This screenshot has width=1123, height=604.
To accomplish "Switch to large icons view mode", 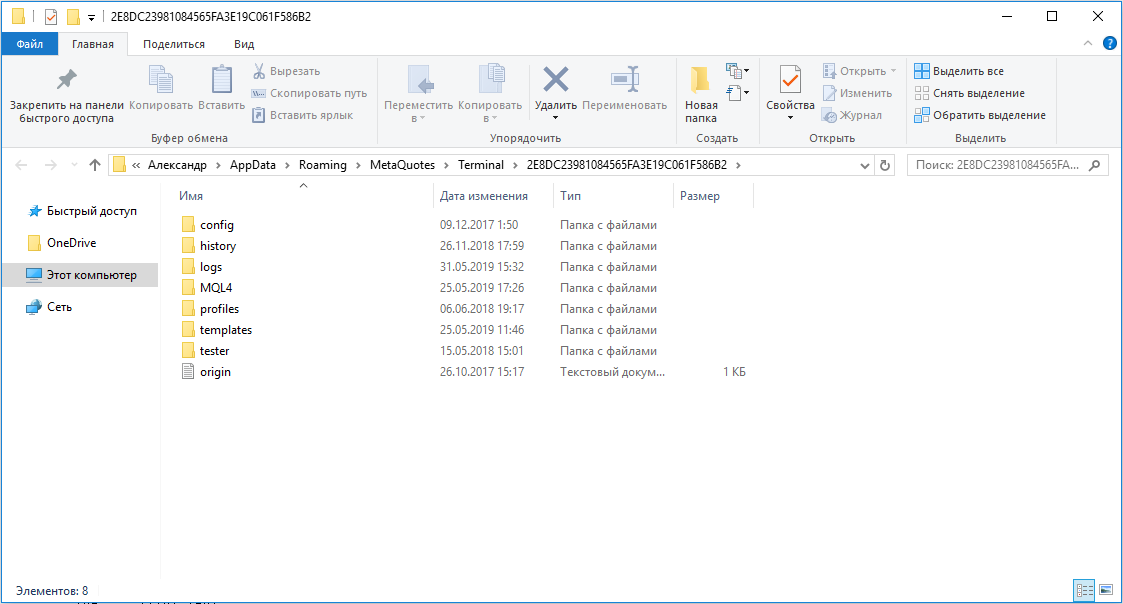I will 1104,590.
